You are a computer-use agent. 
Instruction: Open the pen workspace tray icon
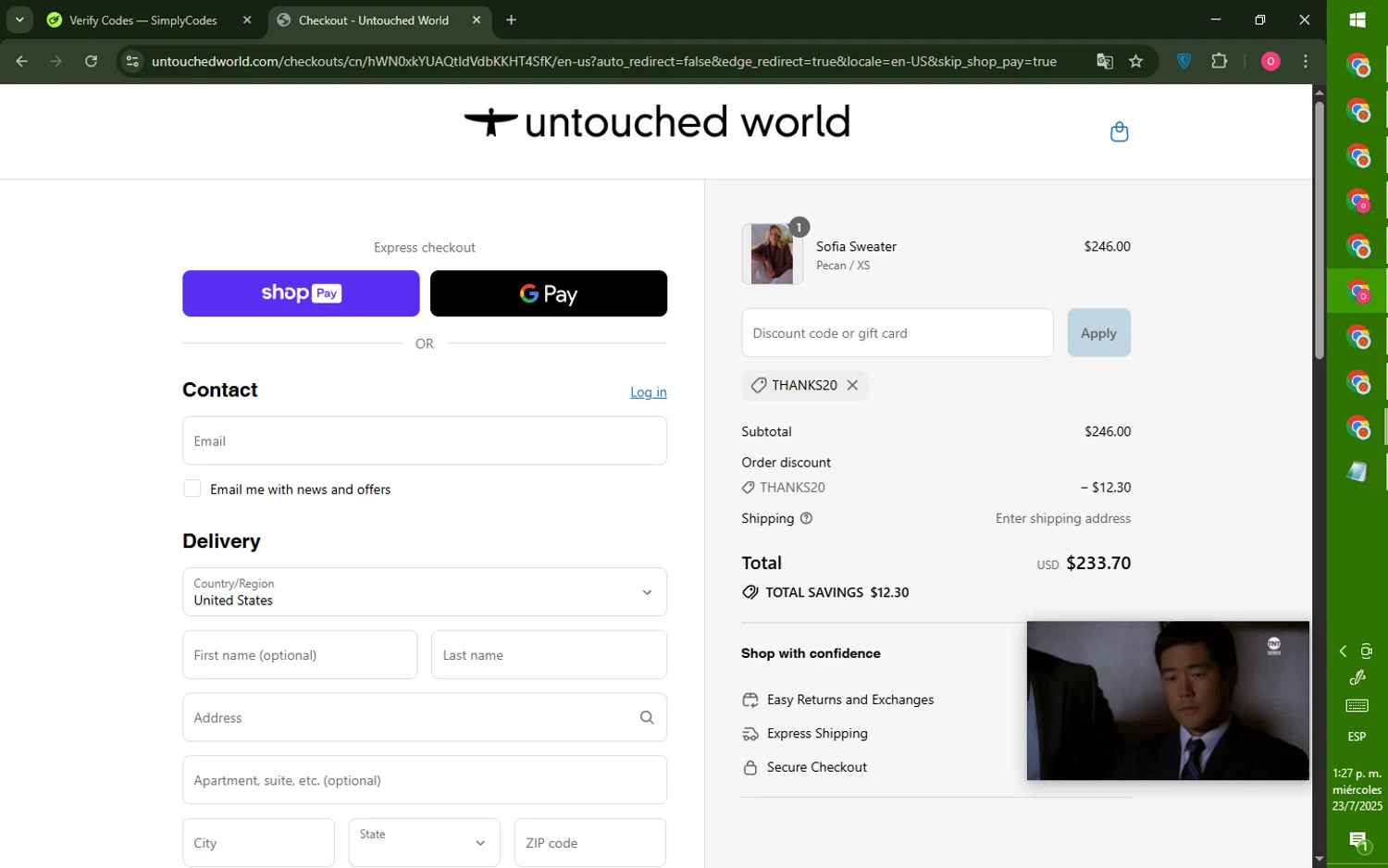(1357, 677)
